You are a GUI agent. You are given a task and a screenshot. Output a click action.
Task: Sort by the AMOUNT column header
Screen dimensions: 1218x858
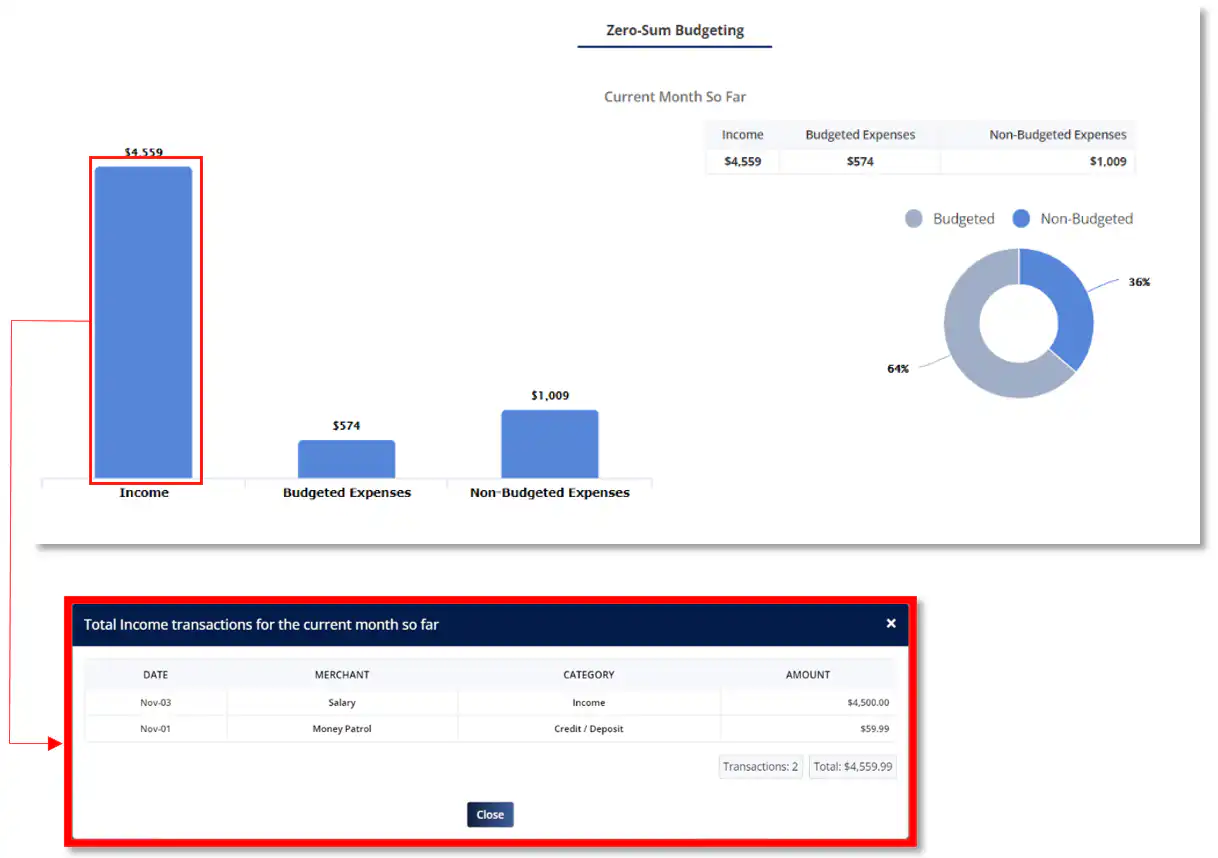click(x=807, y=675)
